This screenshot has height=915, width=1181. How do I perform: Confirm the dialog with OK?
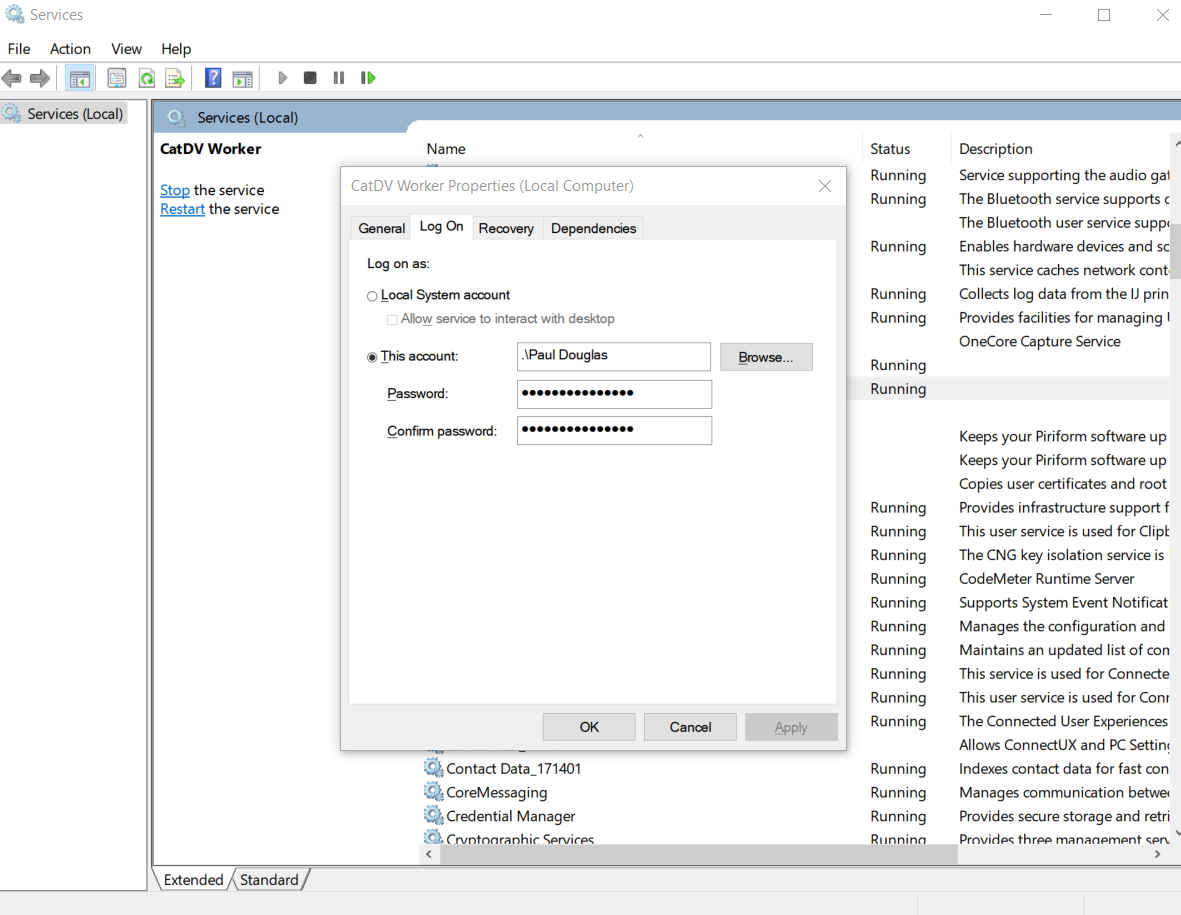point(589,727)
